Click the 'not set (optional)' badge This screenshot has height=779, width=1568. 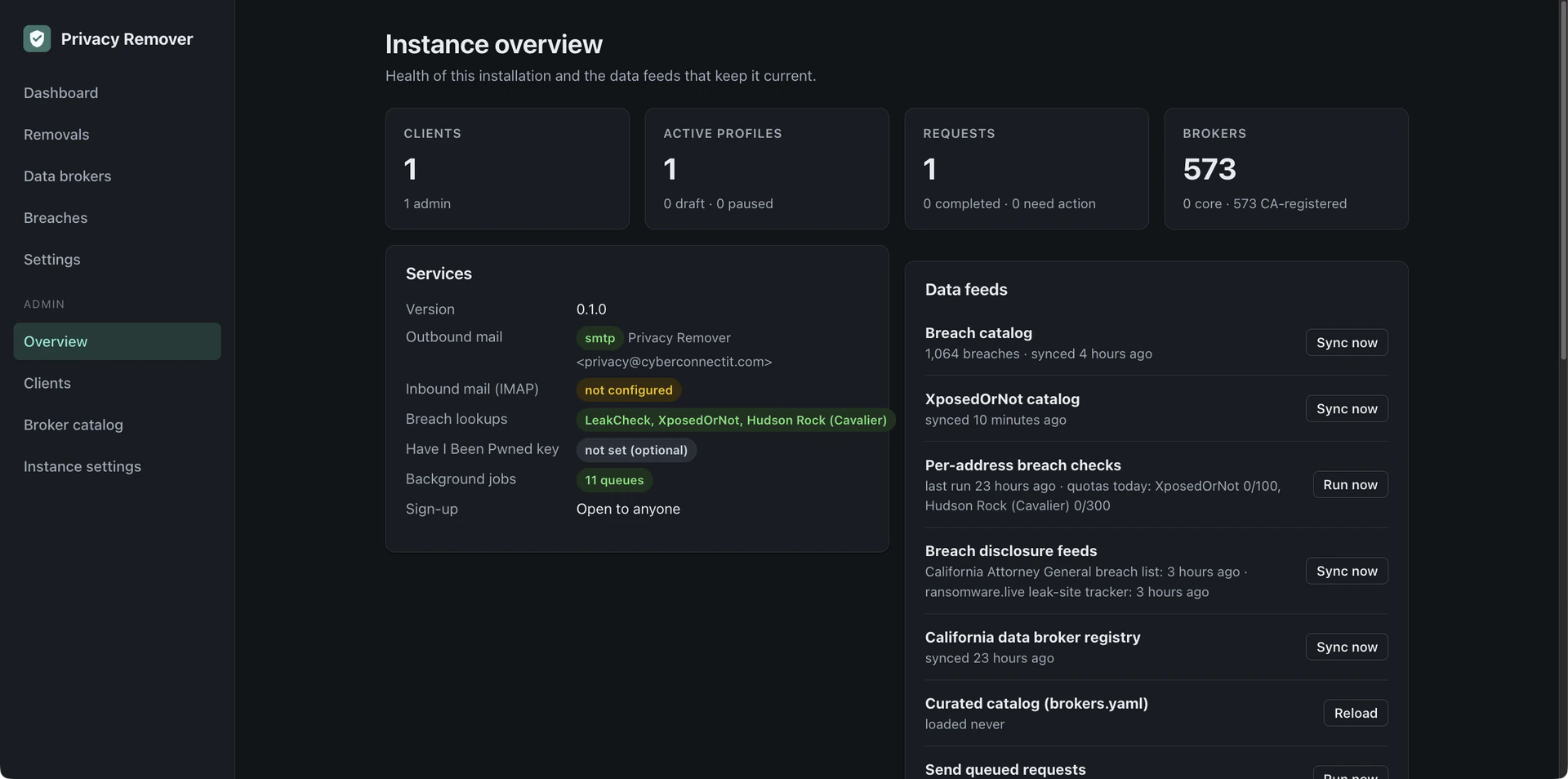coord(636,451)
